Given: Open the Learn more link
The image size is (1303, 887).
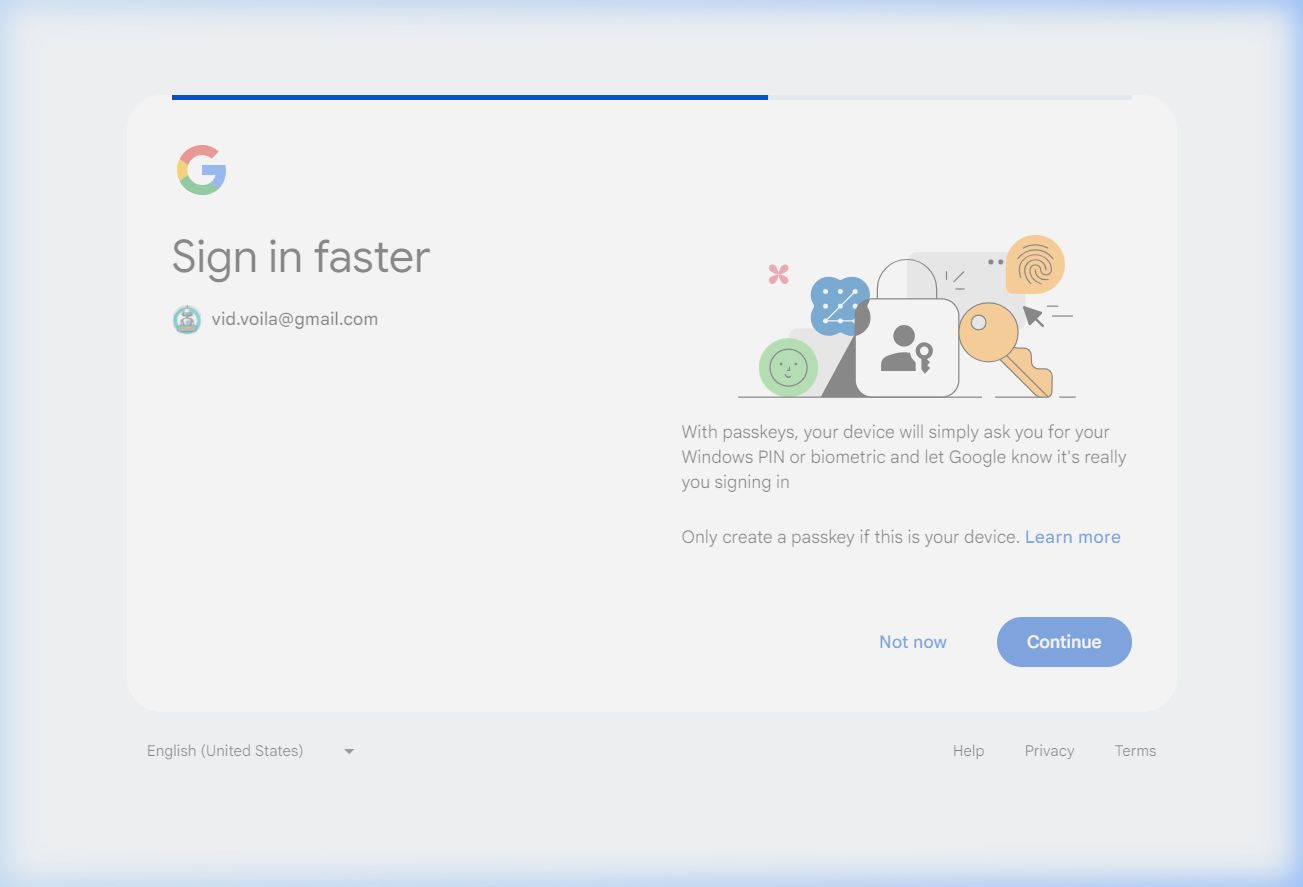Looking at the screenshot, I should [x=1072, y=537].
